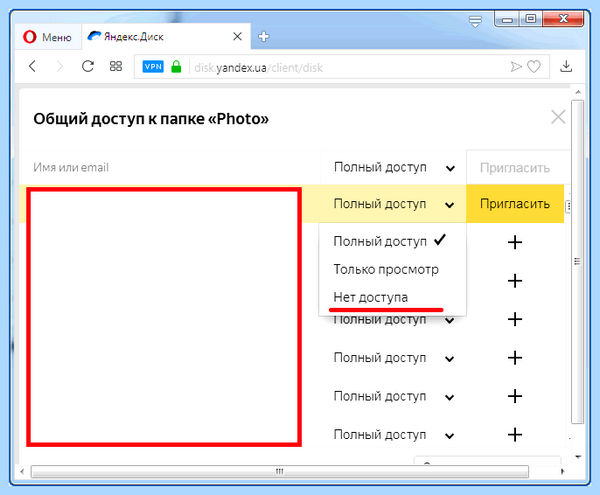Close the Opera window
This screenshot has height=495, width=600.
tap(563, 19)
